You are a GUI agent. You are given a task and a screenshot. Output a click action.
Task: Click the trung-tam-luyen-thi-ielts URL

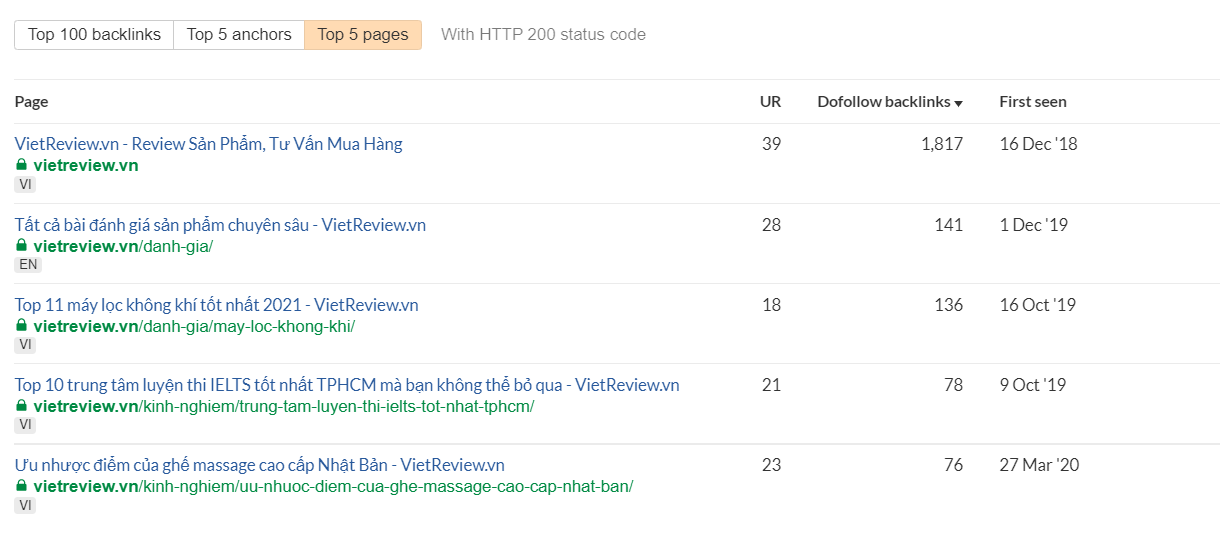284,406
